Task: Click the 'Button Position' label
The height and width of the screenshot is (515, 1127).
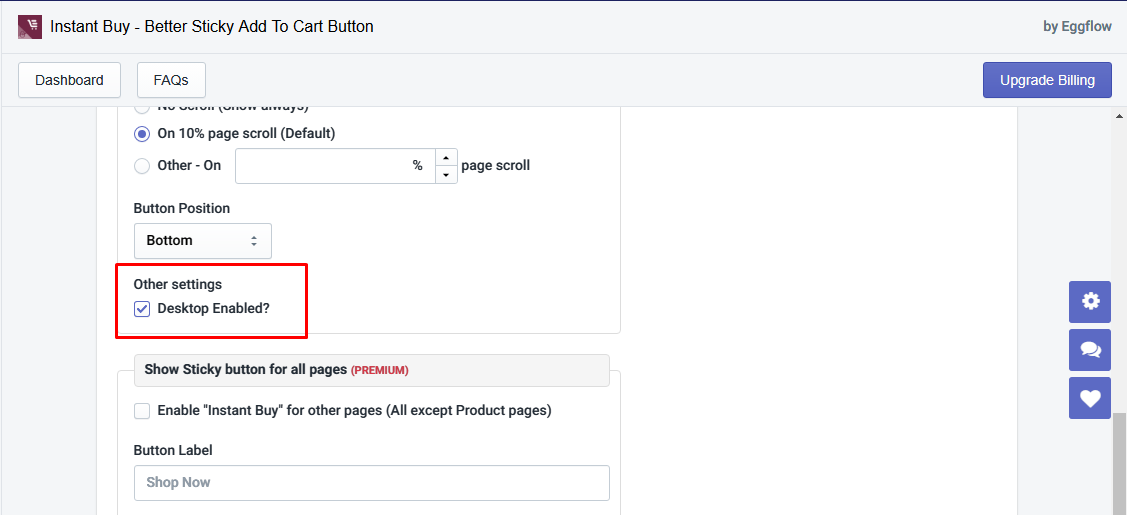Action: click(182, 208)
